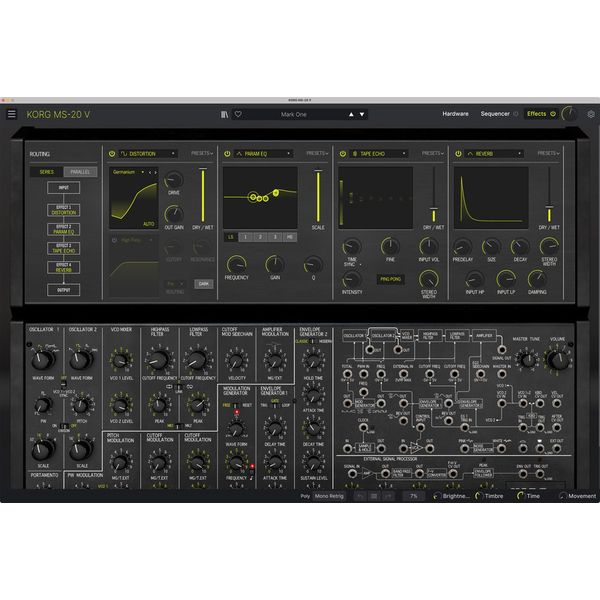Select Series routing mode
The width and height of the screenshot is (600, 600).
(x=47, y=172)
